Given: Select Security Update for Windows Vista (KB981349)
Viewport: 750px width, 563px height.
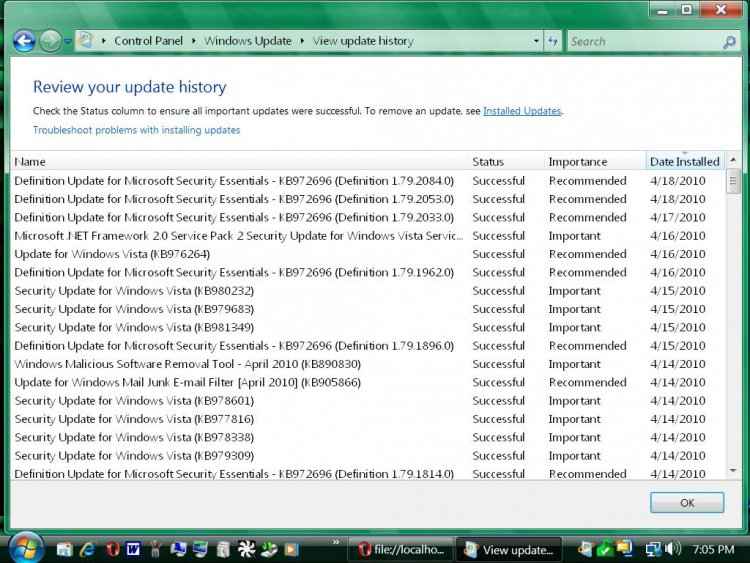Looking at the screenshot, I should click(367, 327).
